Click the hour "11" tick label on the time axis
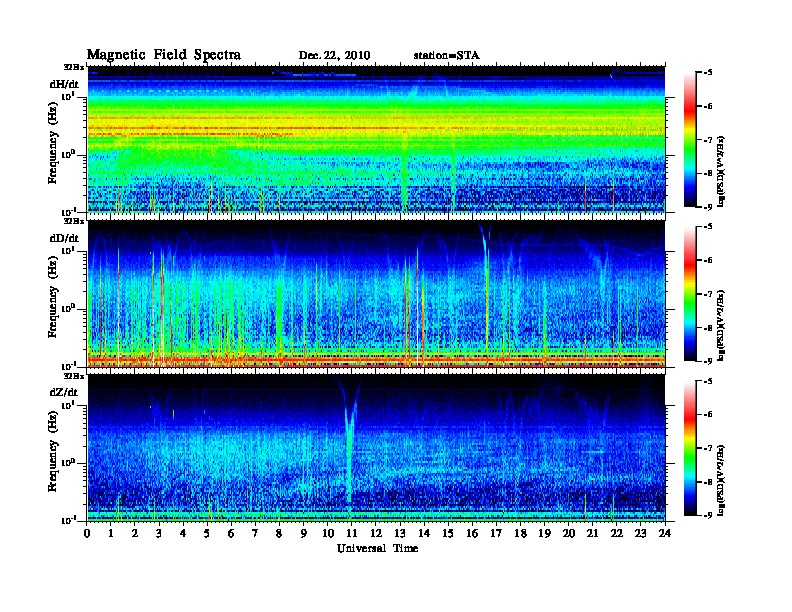 point(352,533)
